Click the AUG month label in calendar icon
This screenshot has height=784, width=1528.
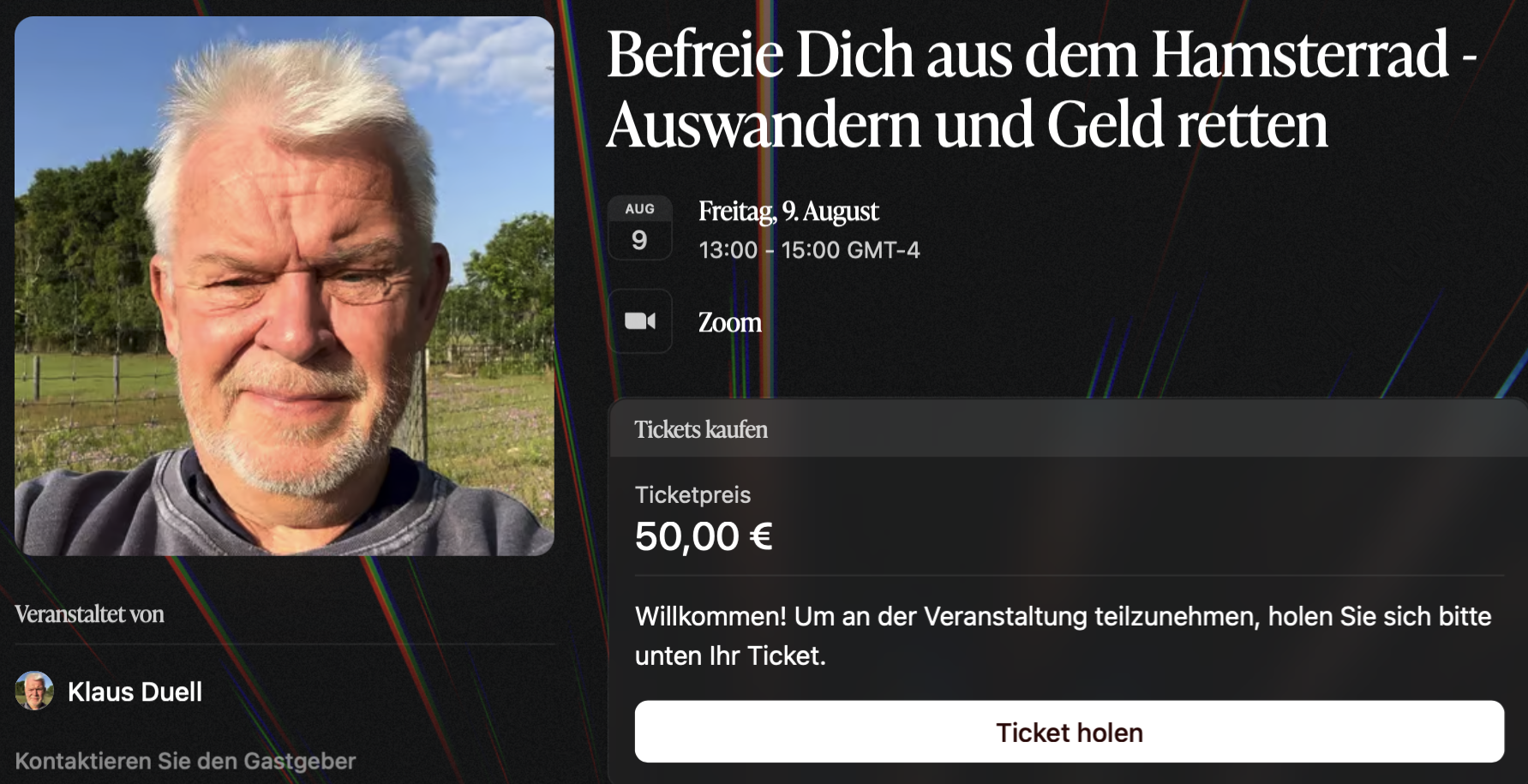tap(640, 209)
